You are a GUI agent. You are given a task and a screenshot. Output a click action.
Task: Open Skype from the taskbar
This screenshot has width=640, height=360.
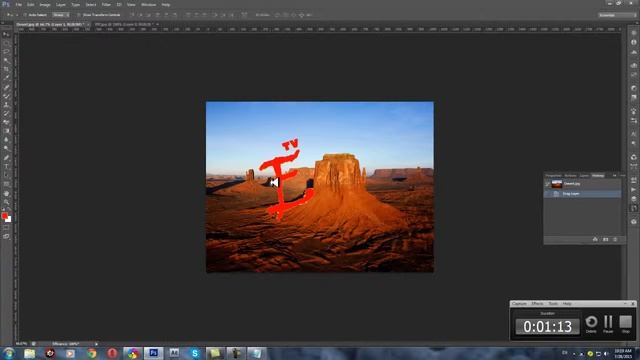195,353
